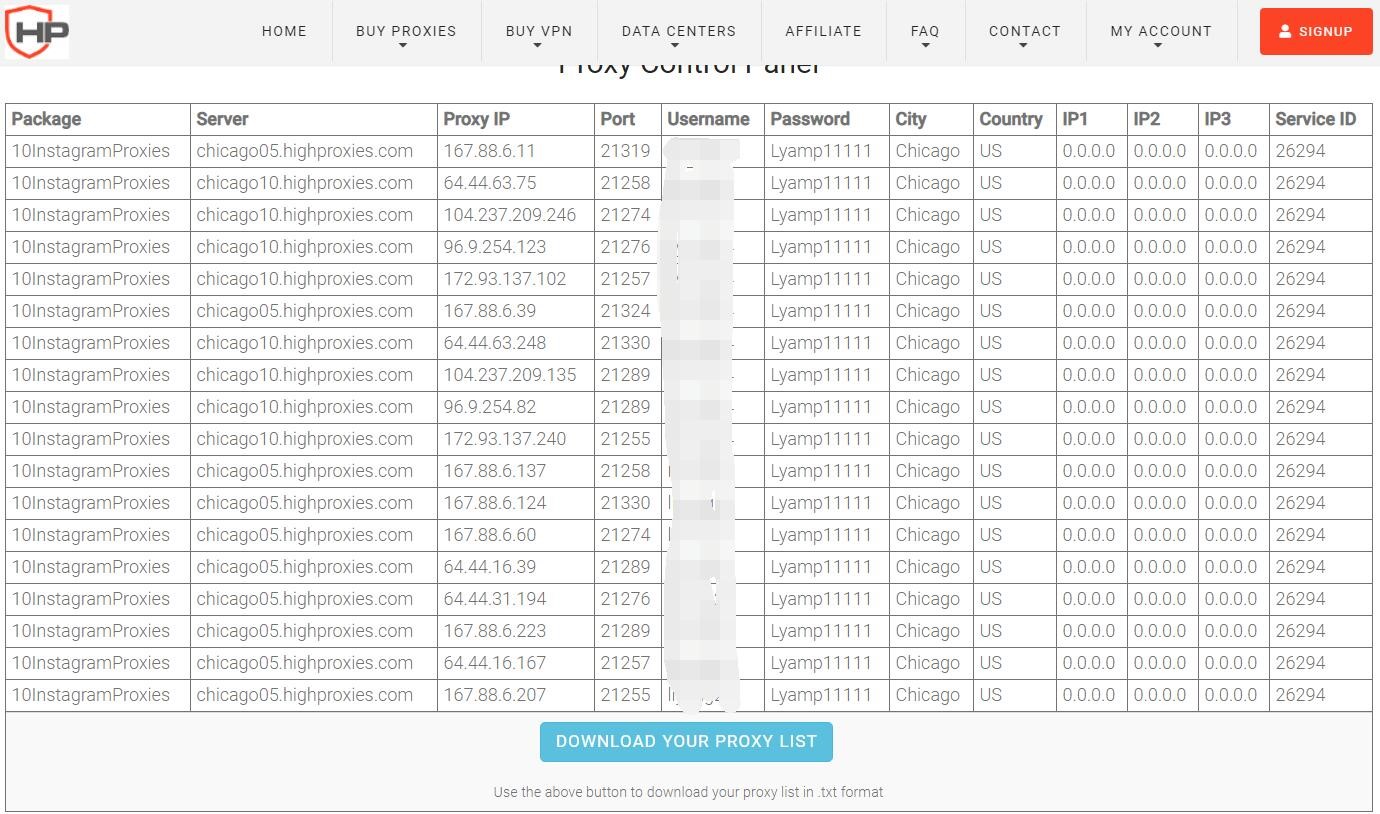Viewport: 1380px width, 814px height.
Task: Expand the DATA CENTERS dropdown arrow
Action: pyautogui.click(x=675, y=45)
